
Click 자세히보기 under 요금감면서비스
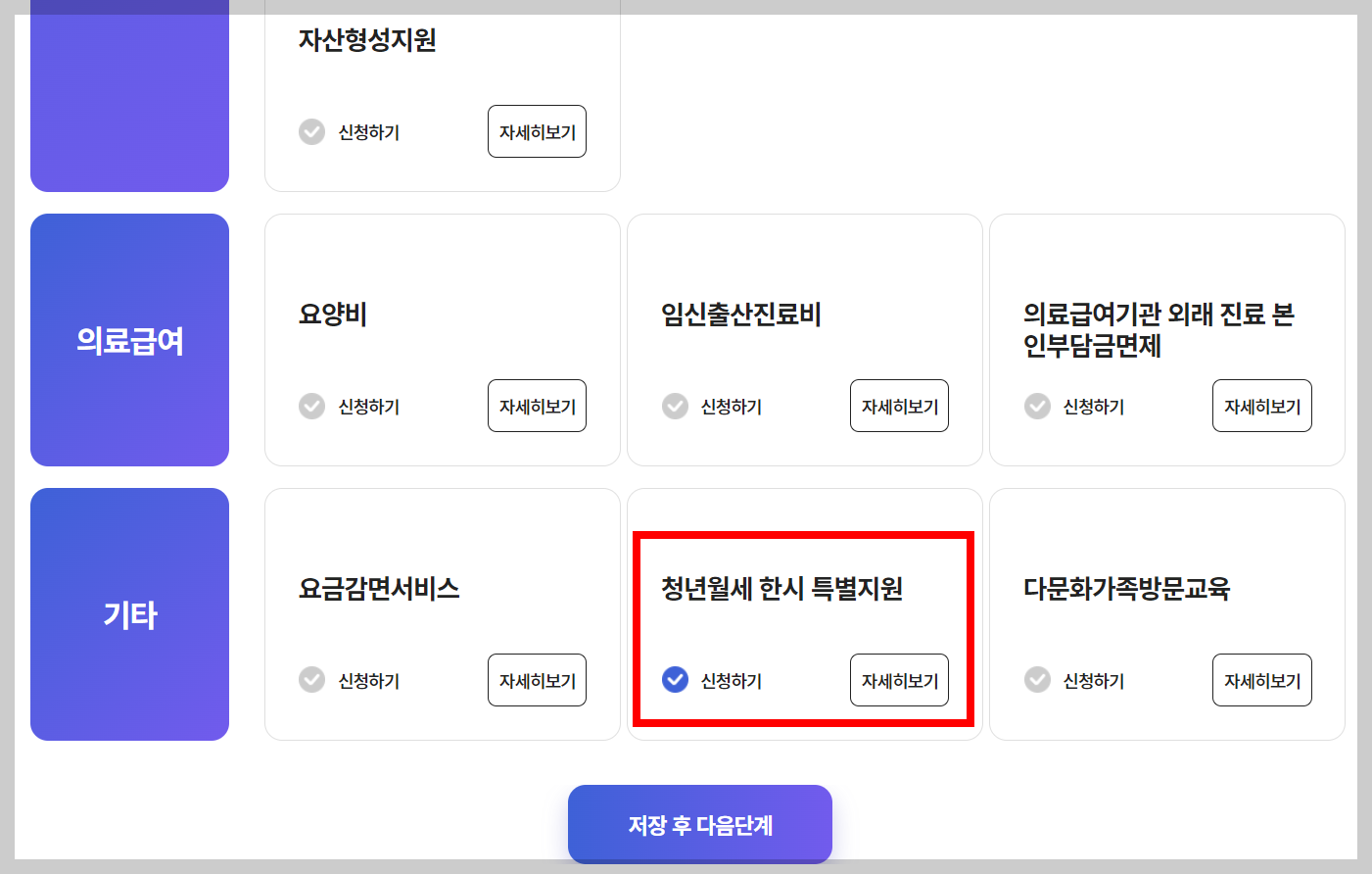537,680
